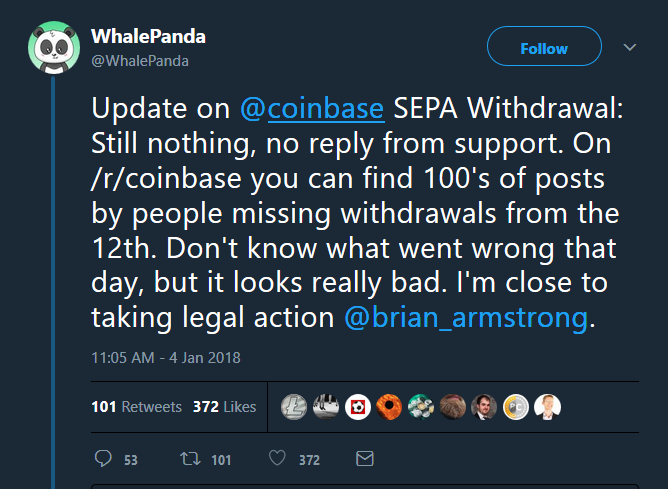View the list of 101 Retweets

point(136,407)
